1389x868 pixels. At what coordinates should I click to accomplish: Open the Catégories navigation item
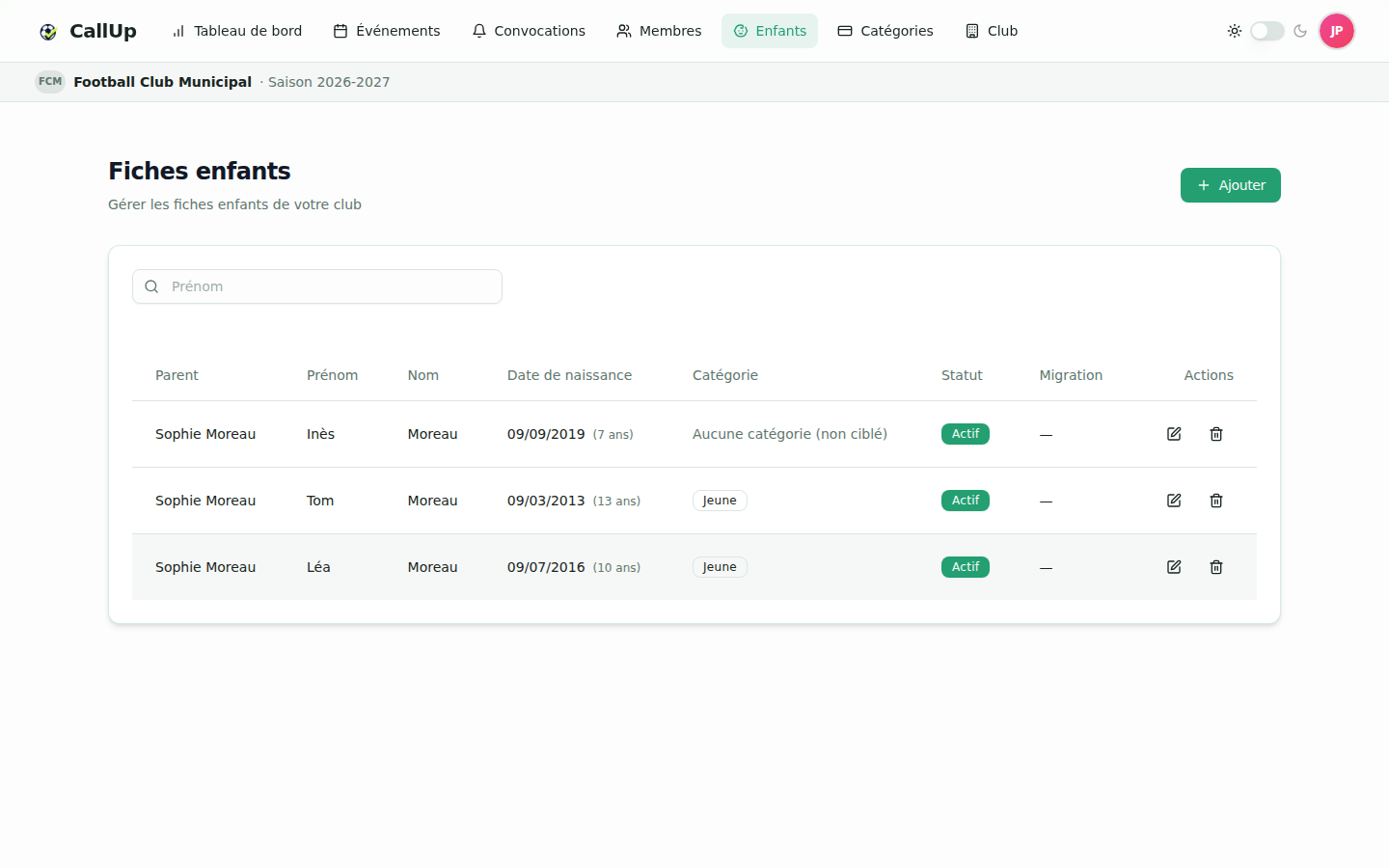(x=885, y=31)
